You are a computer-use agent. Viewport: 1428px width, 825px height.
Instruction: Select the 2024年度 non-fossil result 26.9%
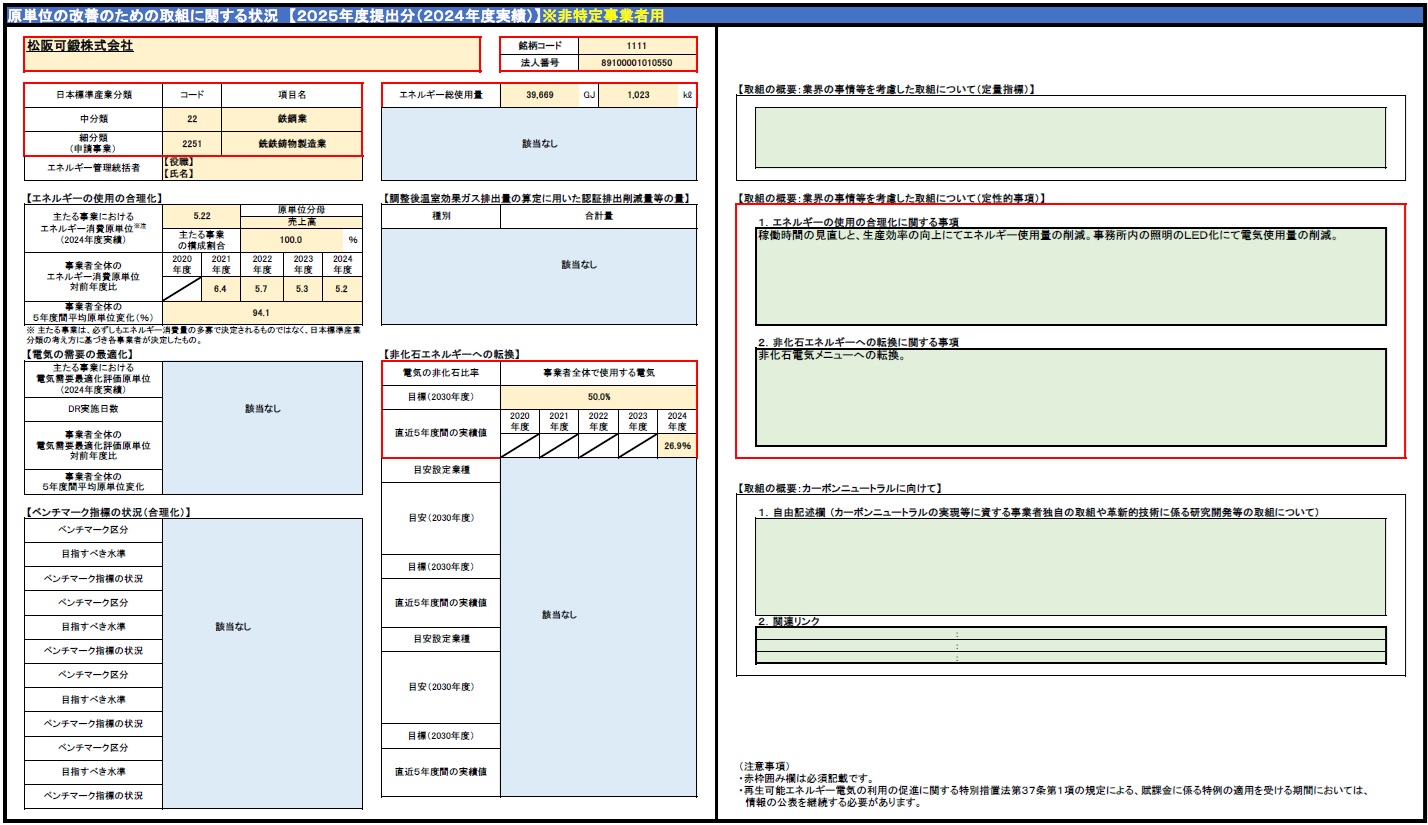[x=677, y=446]
